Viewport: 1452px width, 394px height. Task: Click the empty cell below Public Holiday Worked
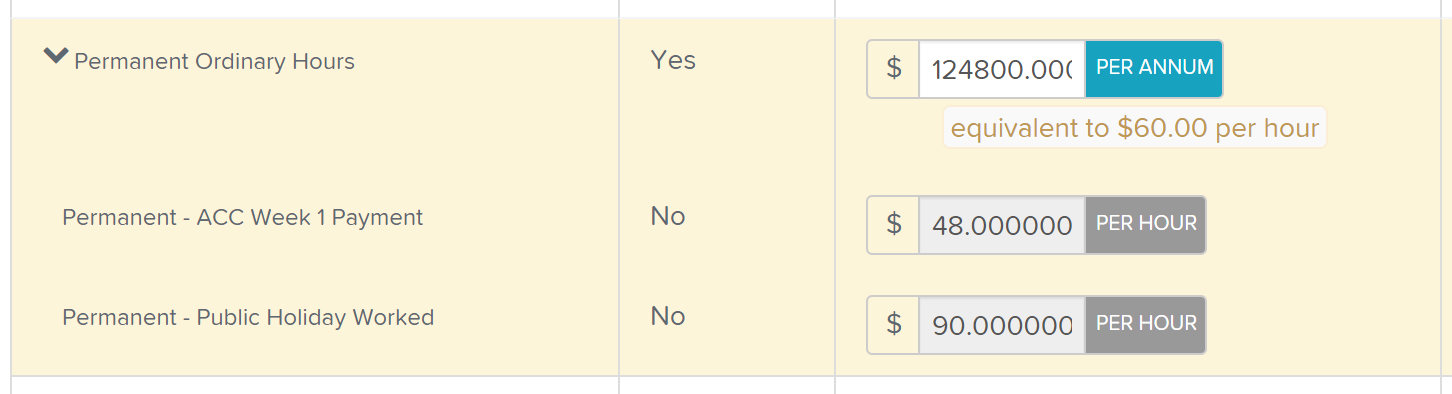coord(315,386)
